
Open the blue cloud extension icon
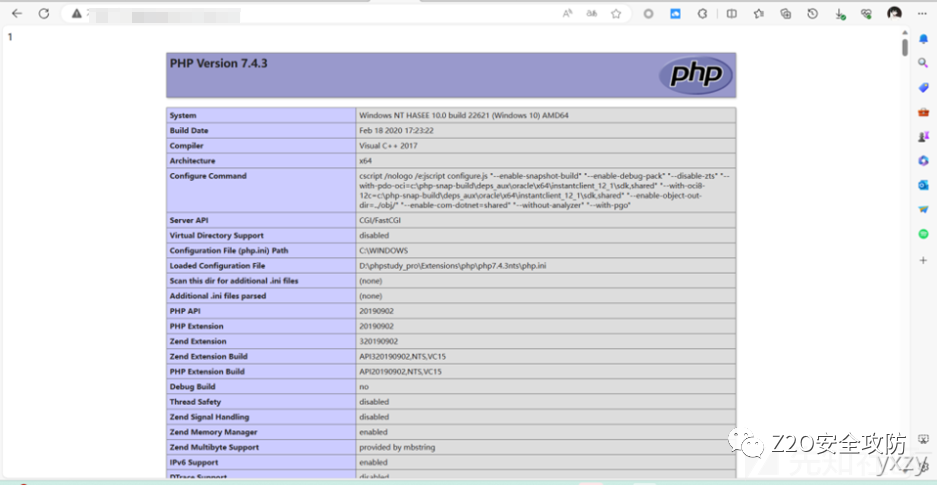pos(675,14)
